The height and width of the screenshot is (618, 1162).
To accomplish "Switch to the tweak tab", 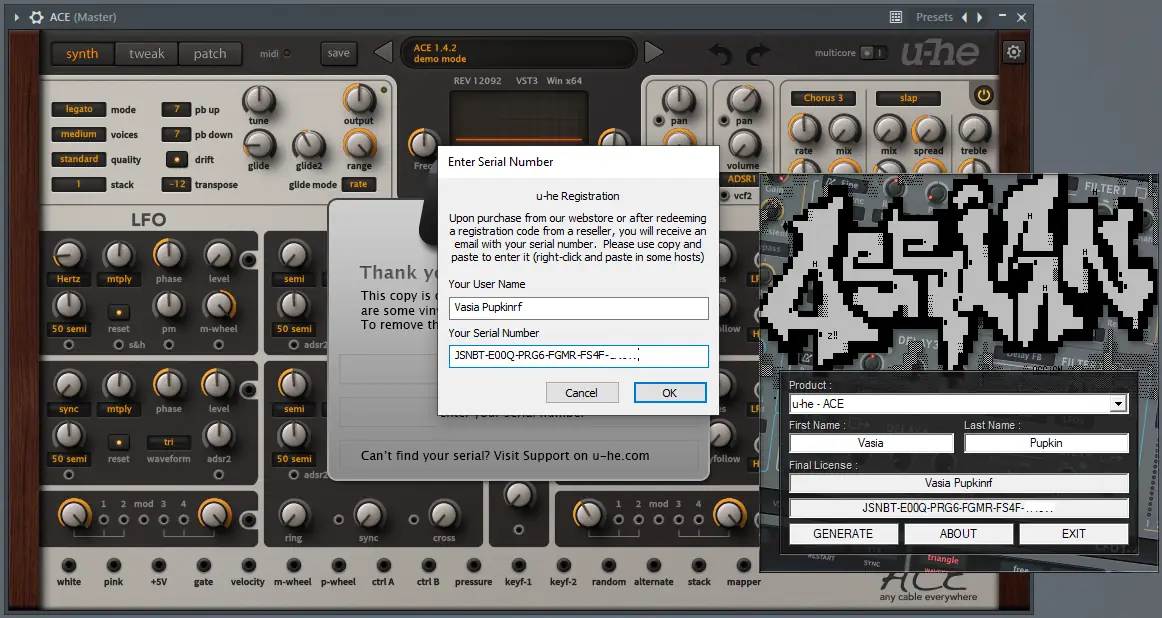I will pos(147,53).
